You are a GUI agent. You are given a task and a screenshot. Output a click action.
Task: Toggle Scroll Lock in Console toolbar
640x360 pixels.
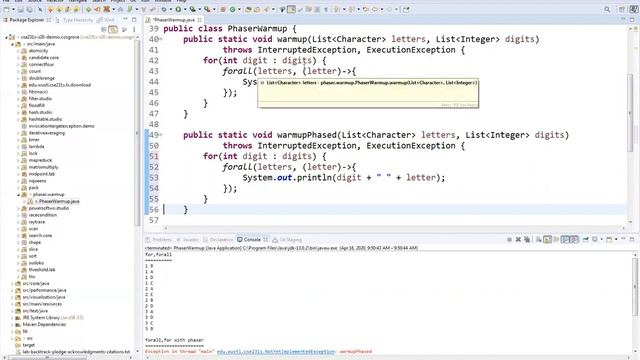pyautogui.click(x=547, y=239)
